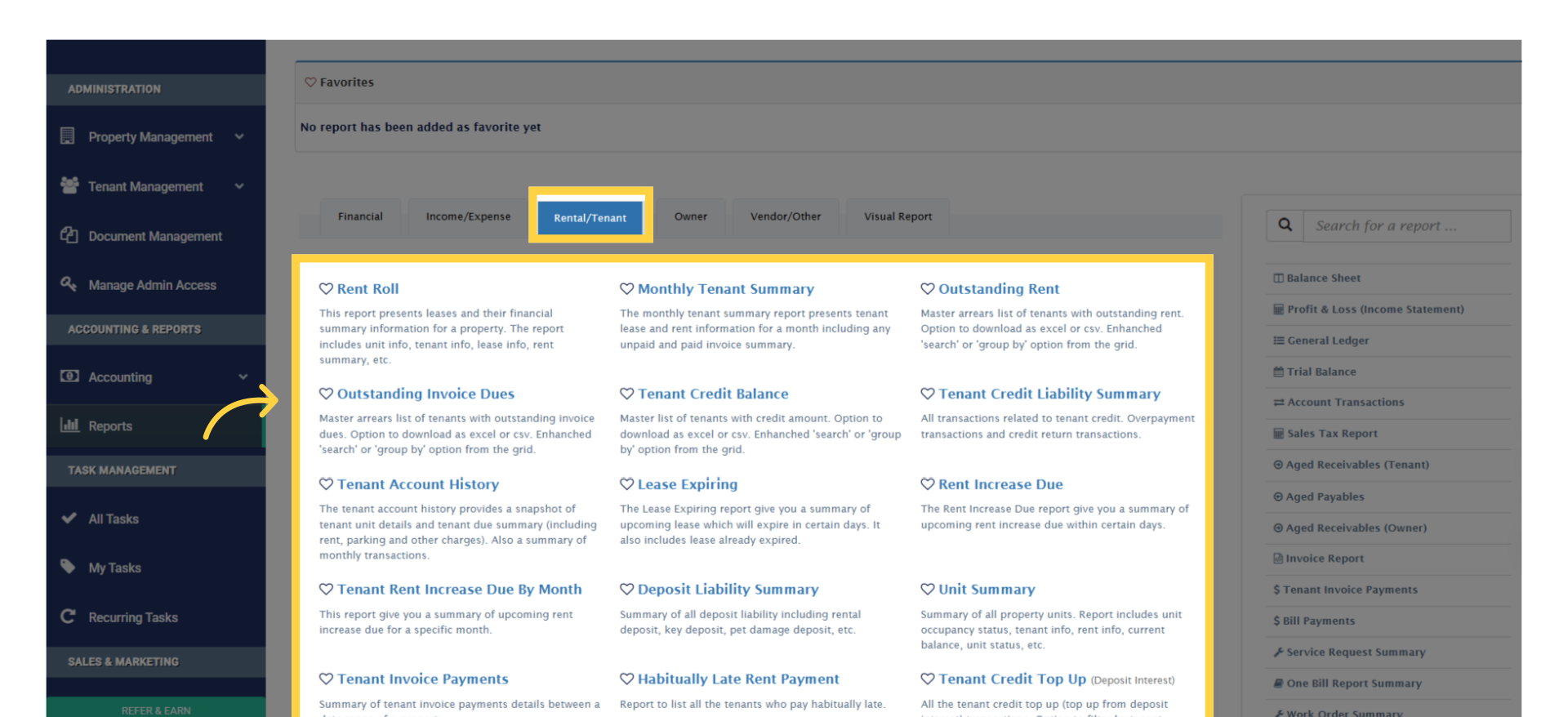The width and height of the screenshot is (1568, 717).
Task: Click the search magnifier icon
Action: click(1285, 225)
